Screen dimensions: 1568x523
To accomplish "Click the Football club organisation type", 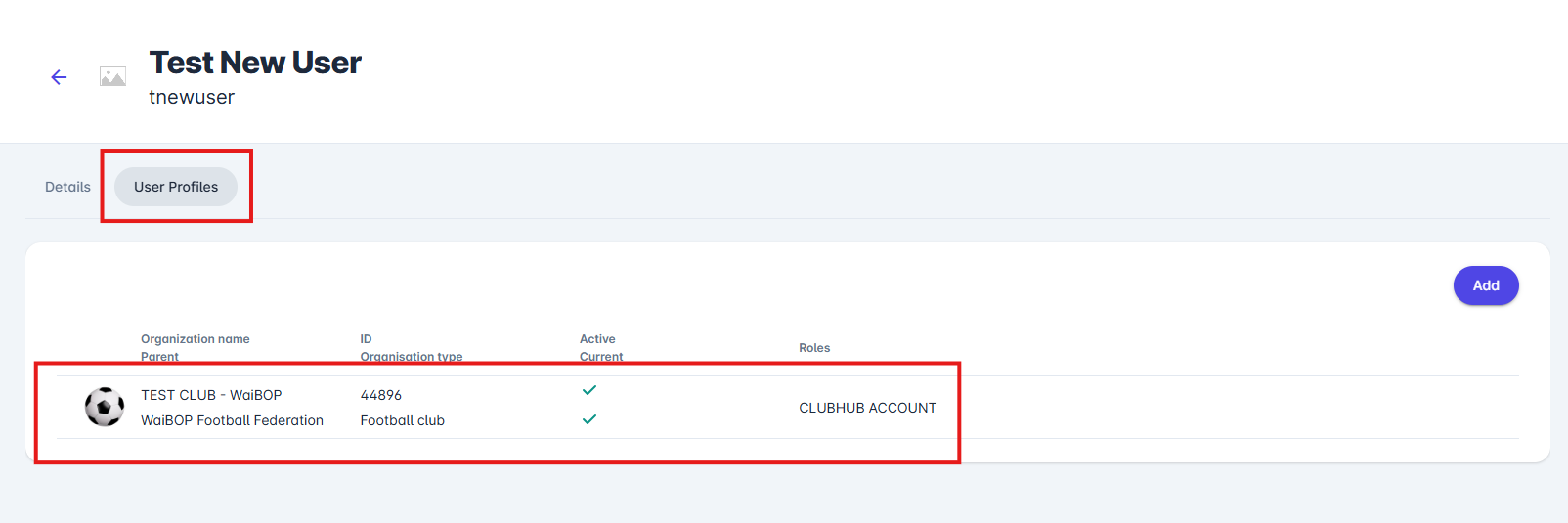I will pos(403,420).
